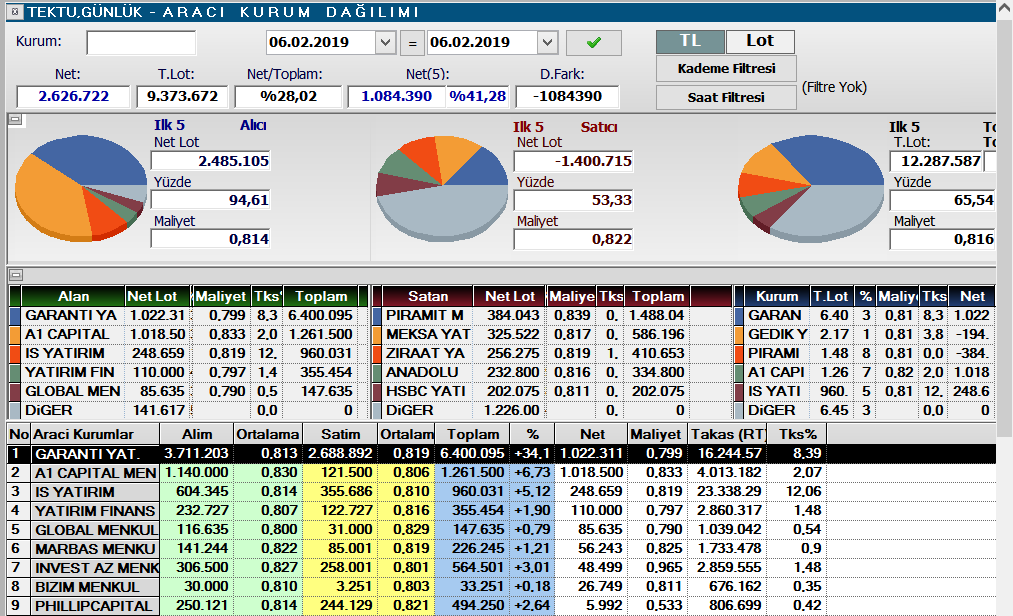Sort by Araci Kurumlar column header
Screen dimensions: 1013x616
[94, 434]
